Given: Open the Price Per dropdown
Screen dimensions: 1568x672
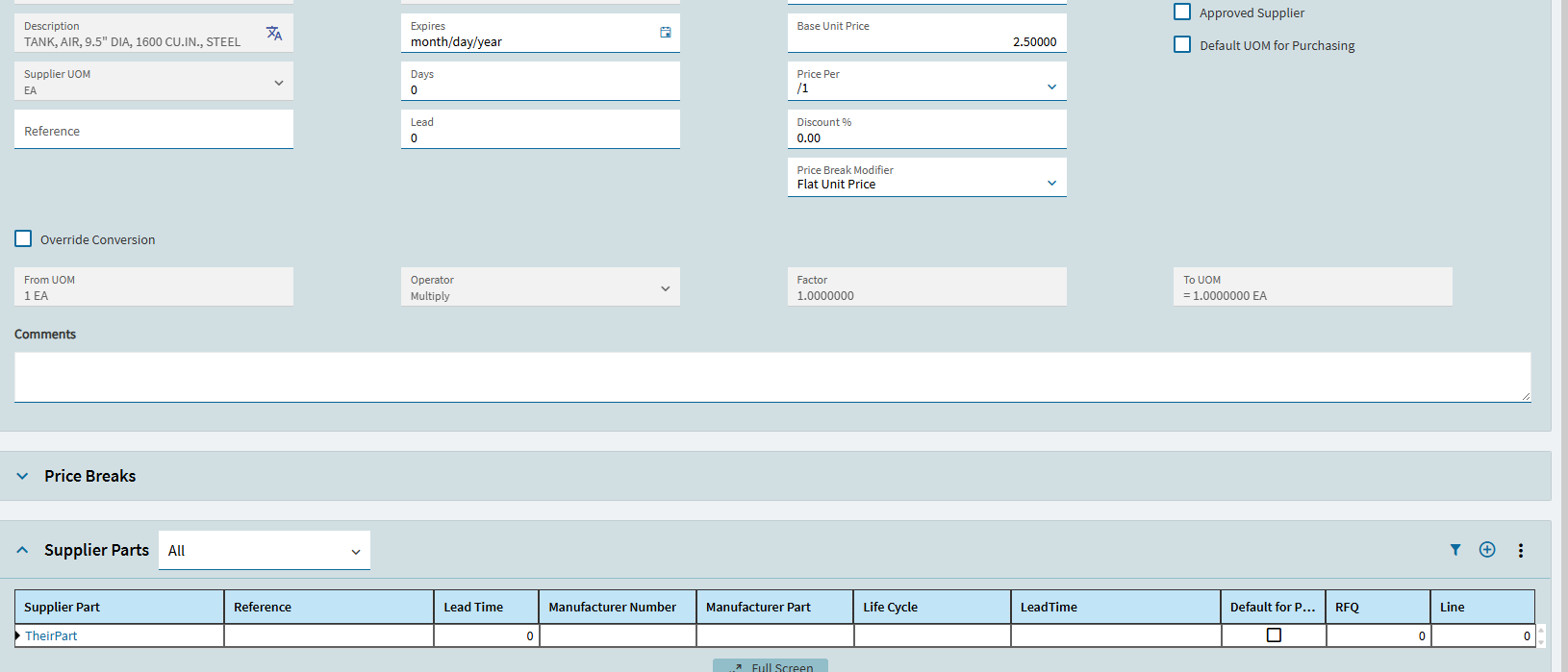Looking at the screenshot, I should (926, 82).
